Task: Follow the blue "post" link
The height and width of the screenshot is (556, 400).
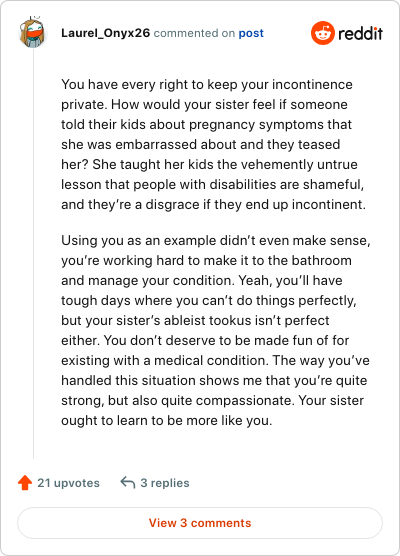Action: pyautogui.click(x=251, y=33)
